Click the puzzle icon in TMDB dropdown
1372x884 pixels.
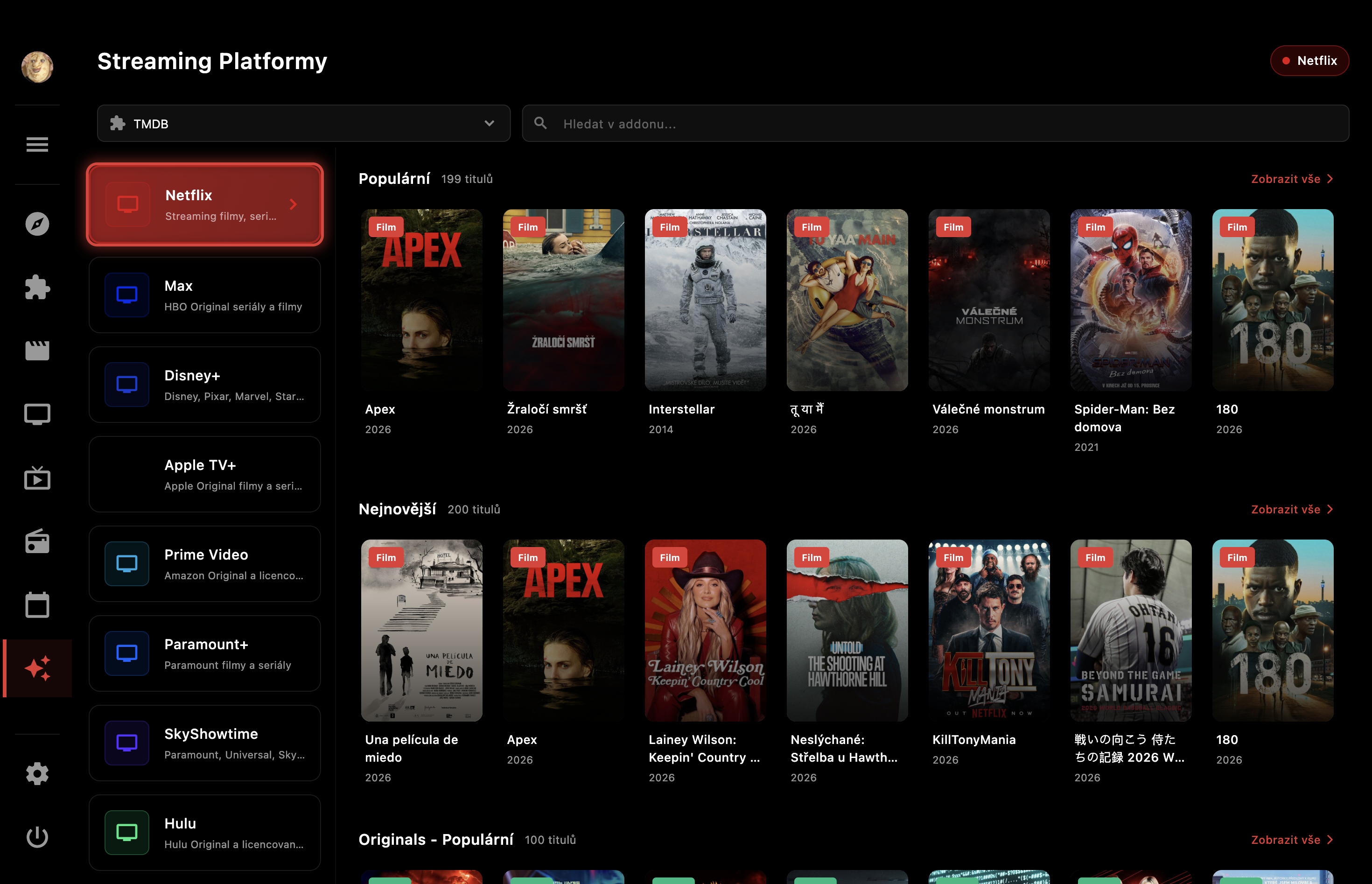pos(118,123)
